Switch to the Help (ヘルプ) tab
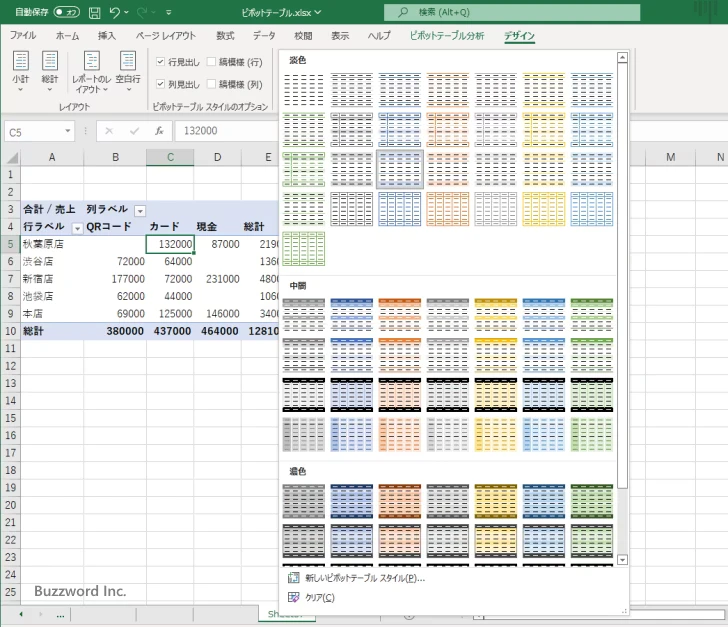This screenshot has width=728, height=627. [379, 36]
